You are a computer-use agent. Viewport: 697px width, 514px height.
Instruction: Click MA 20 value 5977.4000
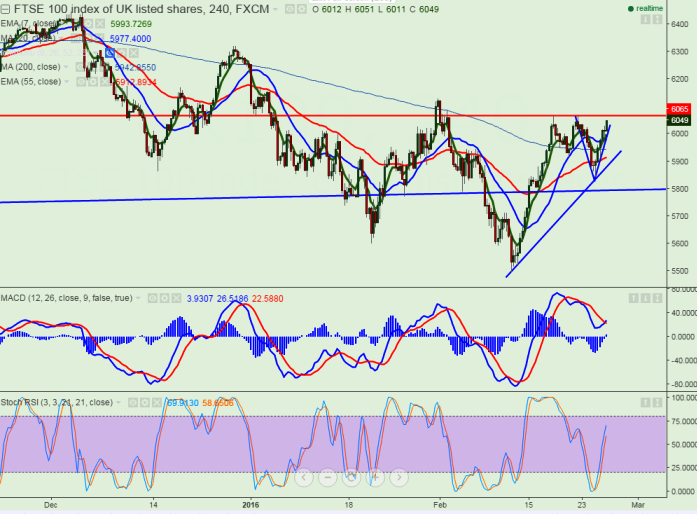[130, 39]
